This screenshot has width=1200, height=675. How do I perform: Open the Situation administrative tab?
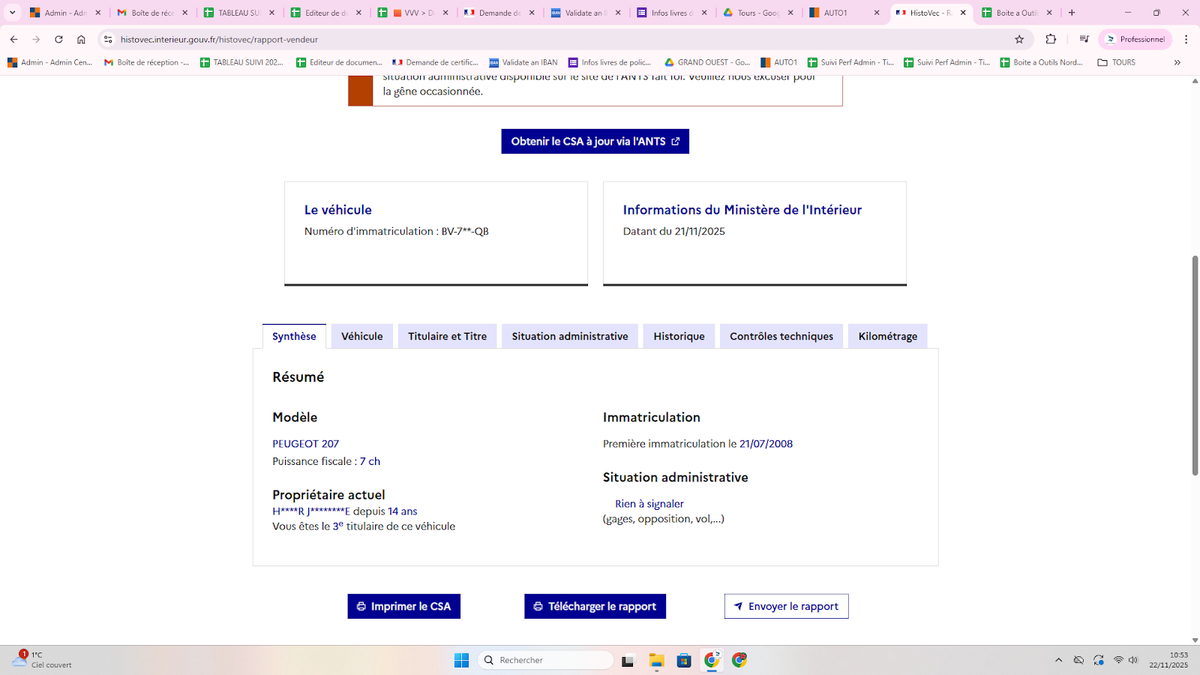point(570,336)
